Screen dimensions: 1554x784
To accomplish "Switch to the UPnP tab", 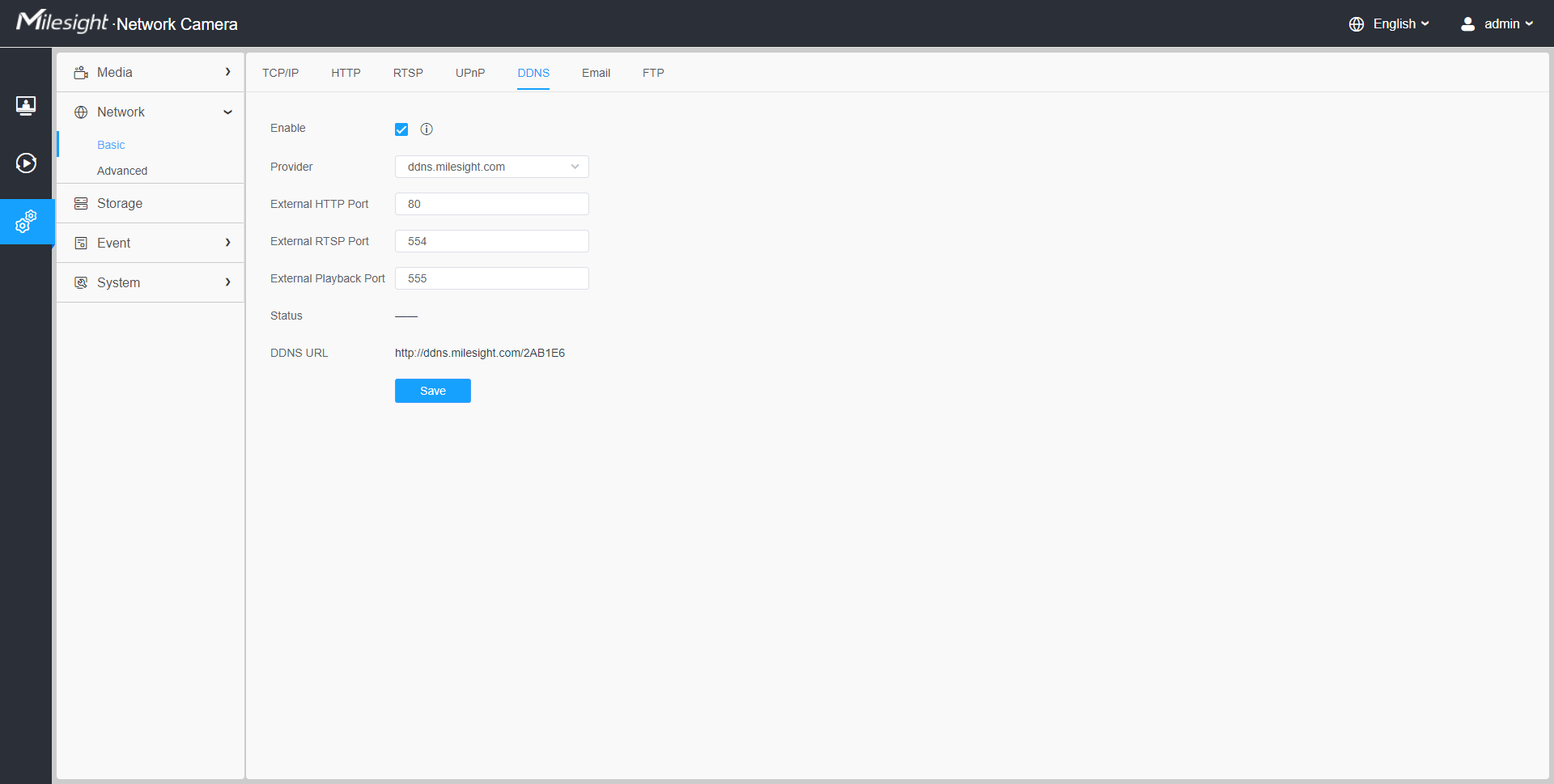I will 470,73.
